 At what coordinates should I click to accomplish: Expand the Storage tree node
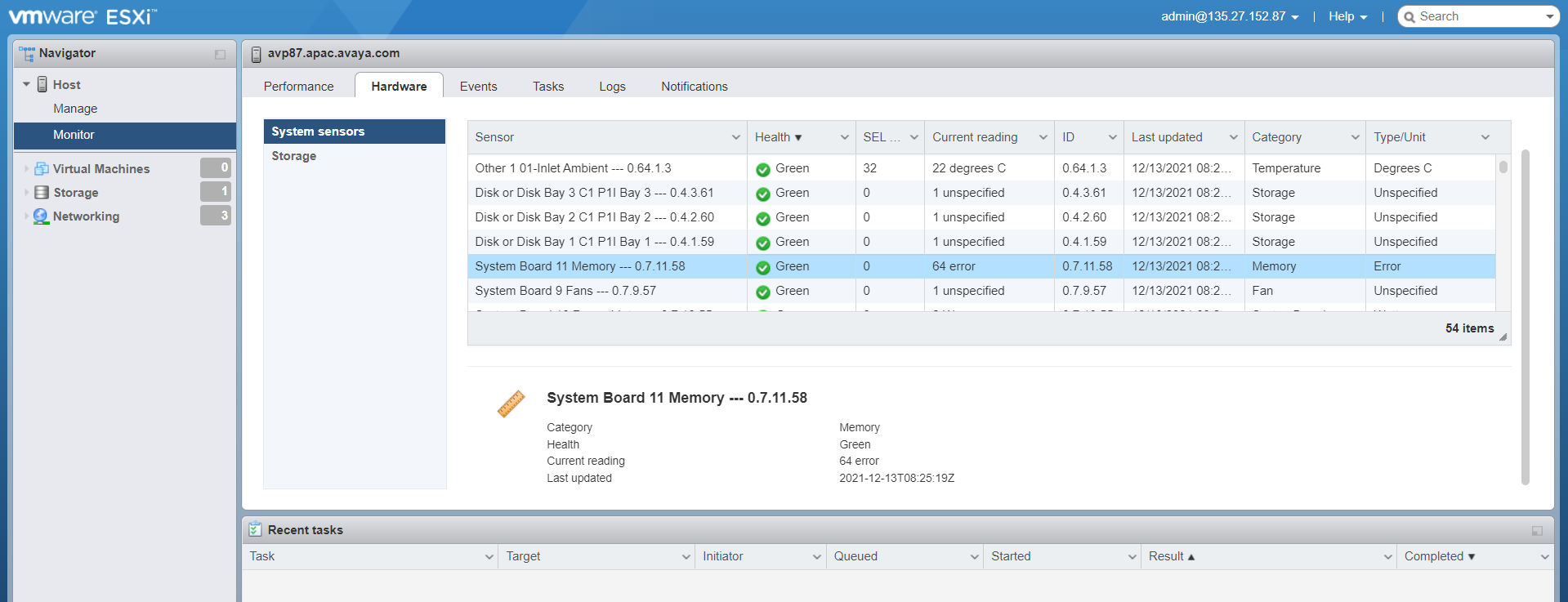point(26,192)
